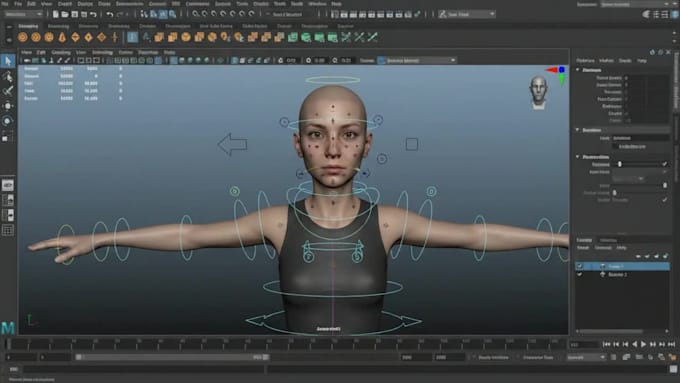The height and width of the screenshot is (383, 680).
Task: Toggle visibility of the second display layer
Action: tap(580, 275)
